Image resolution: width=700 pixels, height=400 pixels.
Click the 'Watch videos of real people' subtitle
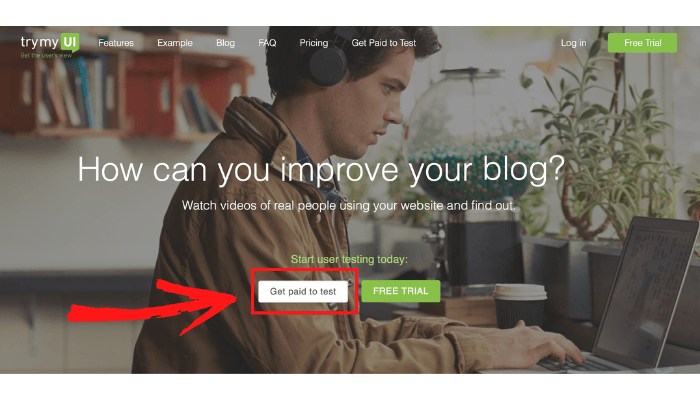[348, 206]
